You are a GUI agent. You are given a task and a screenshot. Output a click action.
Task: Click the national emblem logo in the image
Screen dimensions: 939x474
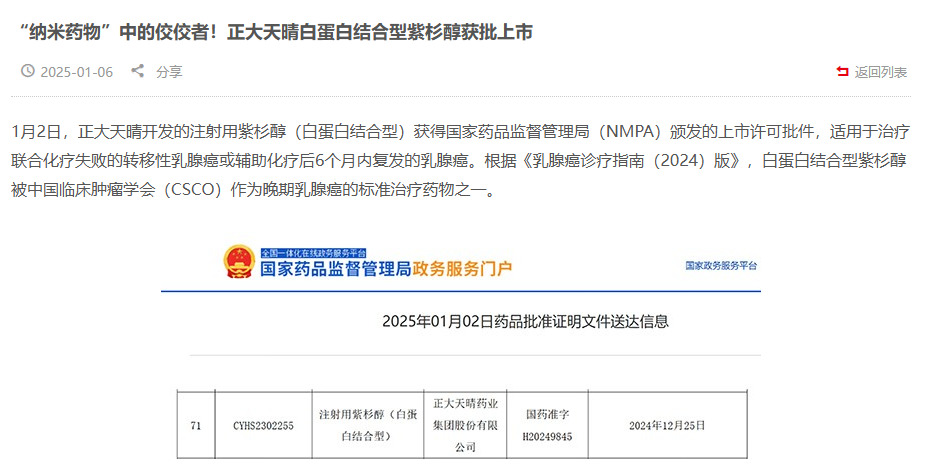coord(238,262)
